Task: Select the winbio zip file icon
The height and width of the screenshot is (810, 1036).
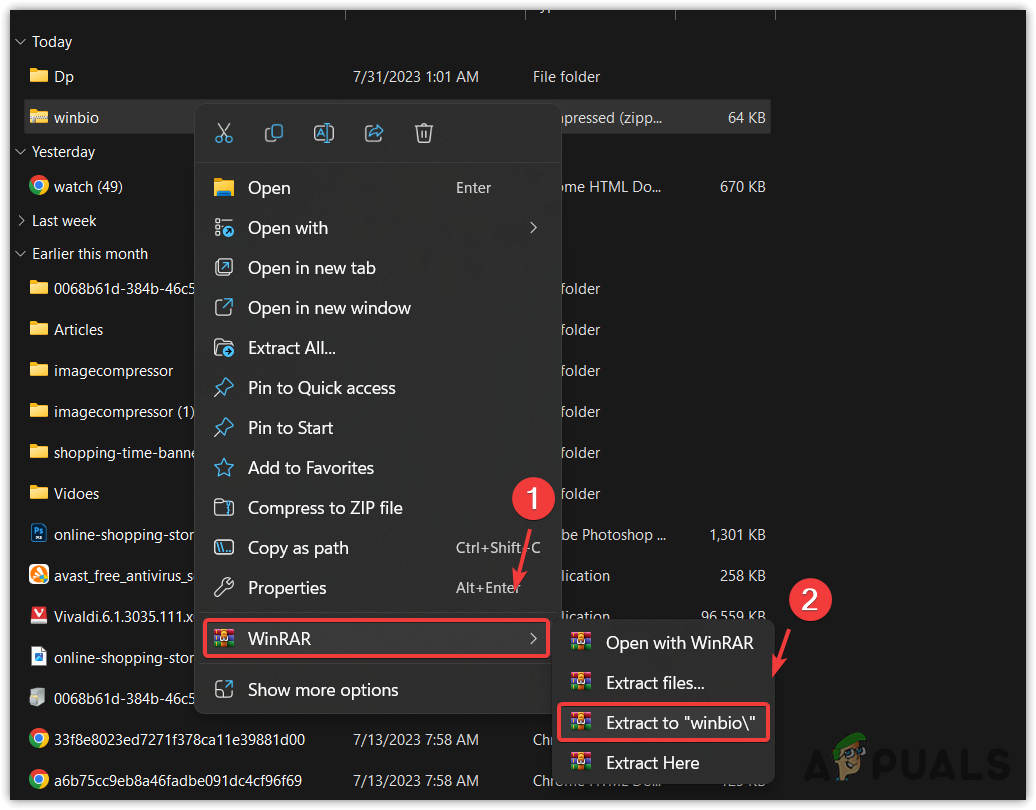Action: pyautogui.click(x=39, y=117)
